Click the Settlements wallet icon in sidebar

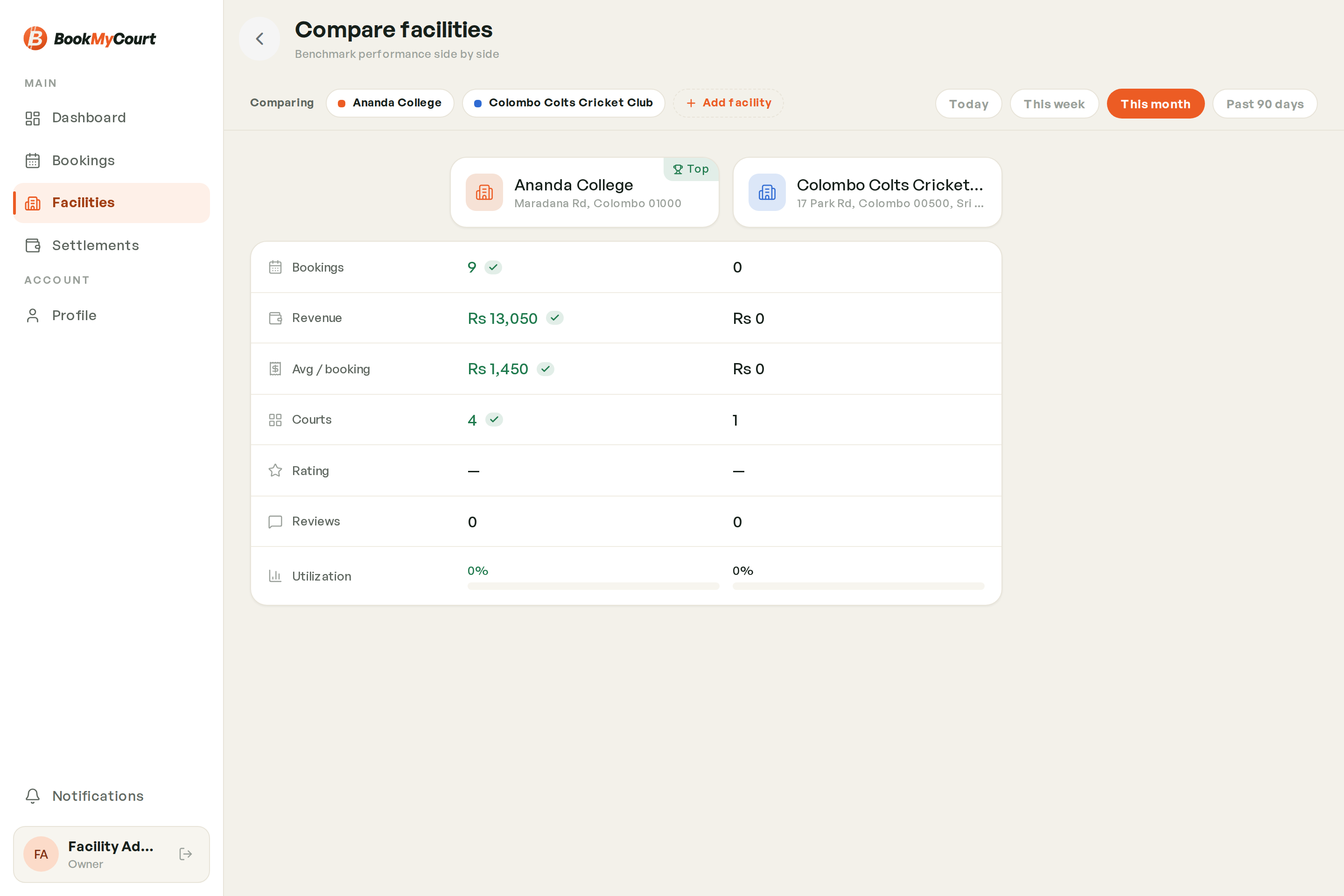33,246
